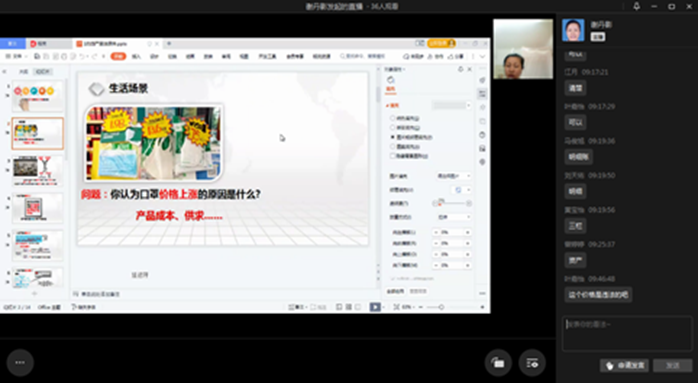The height and width of the screenshot is (383, 698).
Task: Collapse the fill section red triangle header
Action: point(392,106)
